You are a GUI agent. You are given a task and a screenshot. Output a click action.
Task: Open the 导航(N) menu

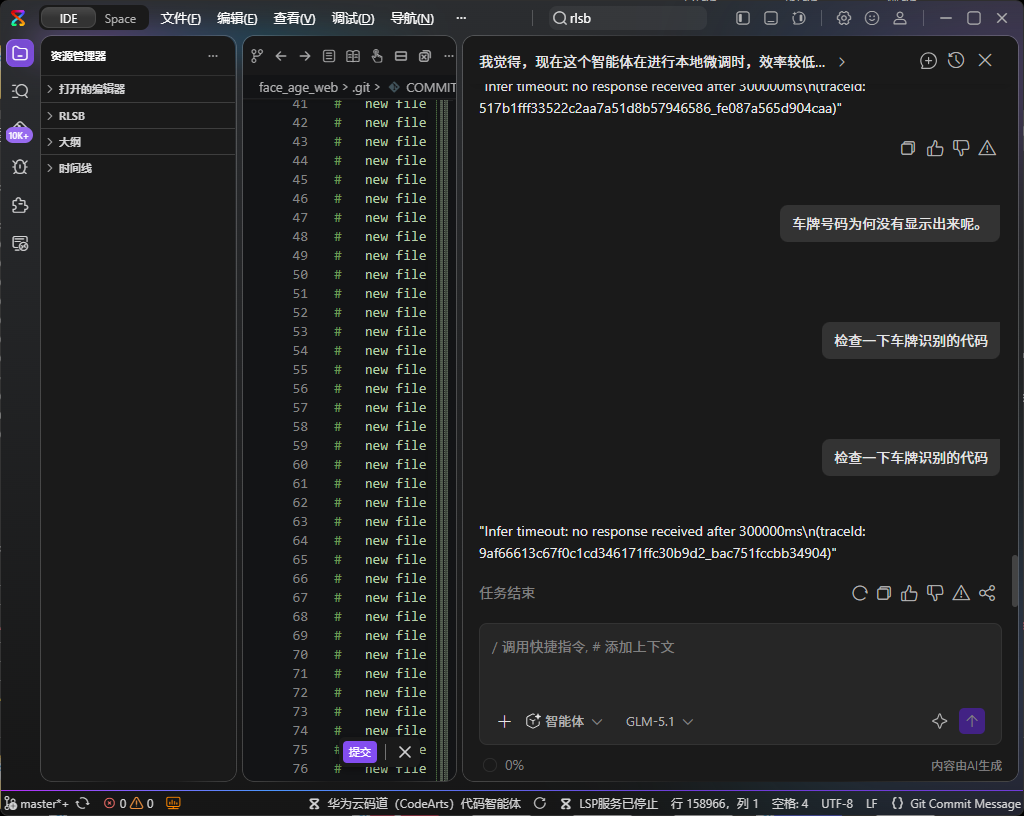(412, 18)
